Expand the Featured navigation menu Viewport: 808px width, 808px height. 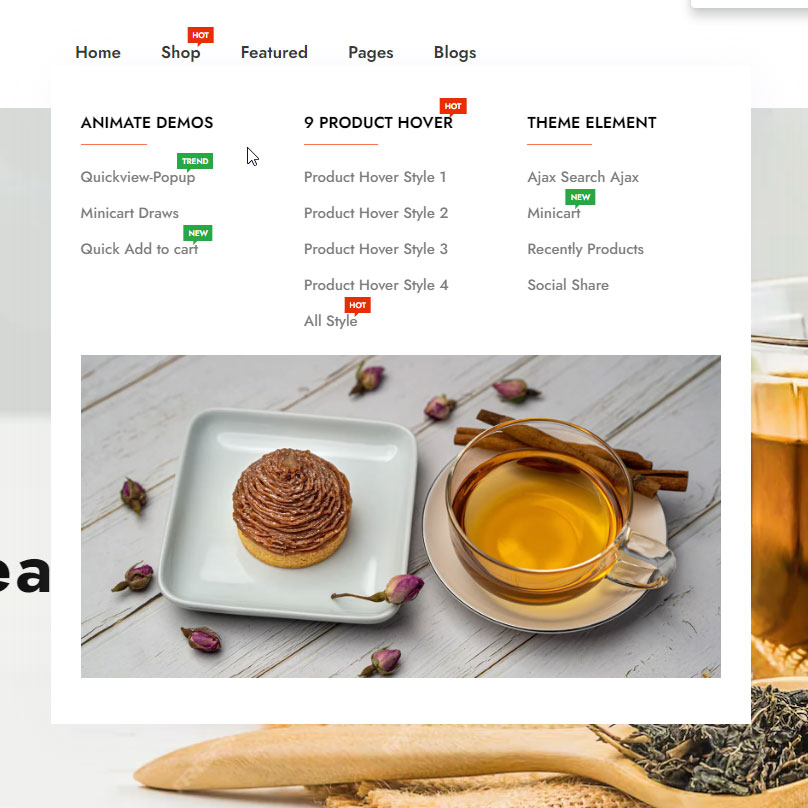[274, 53]
